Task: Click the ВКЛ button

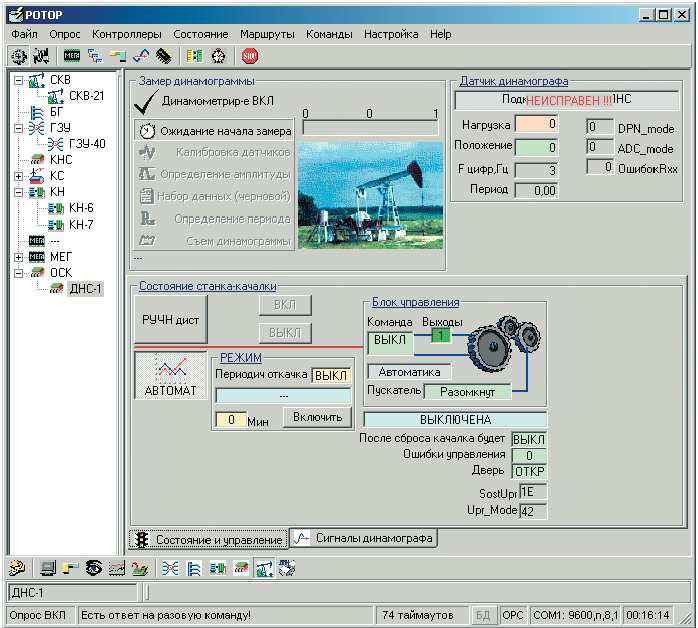Action: (x=285, y=305)
